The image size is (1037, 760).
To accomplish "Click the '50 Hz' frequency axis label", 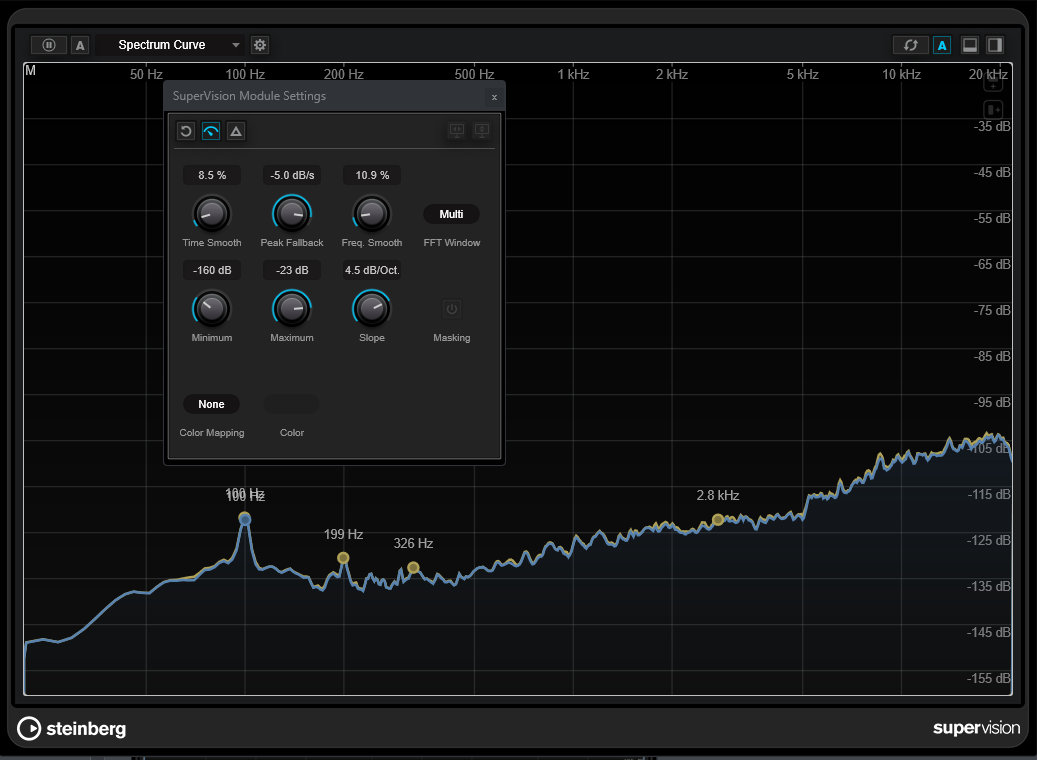I will 146,74.
